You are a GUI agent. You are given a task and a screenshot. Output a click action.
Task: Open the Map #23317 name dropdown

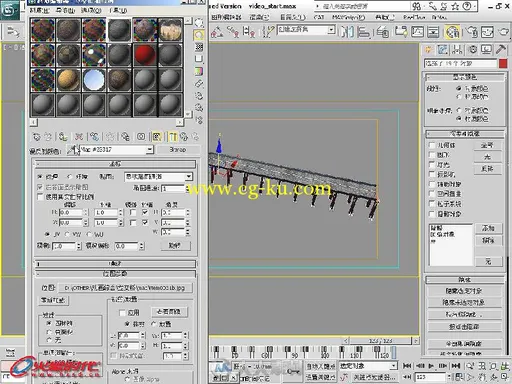(x=149, y=150)
